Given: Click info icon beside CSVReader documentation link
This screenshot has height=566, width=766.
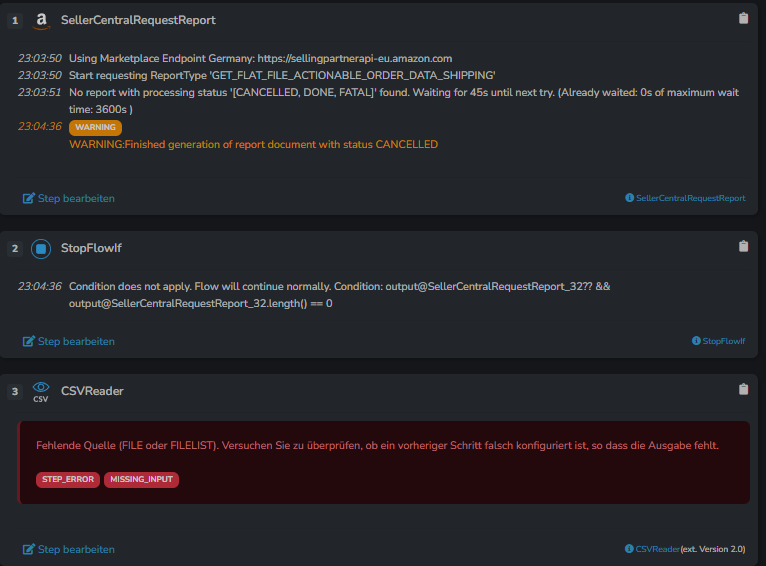Looking at the screenshot, I should tap(629, 549).
